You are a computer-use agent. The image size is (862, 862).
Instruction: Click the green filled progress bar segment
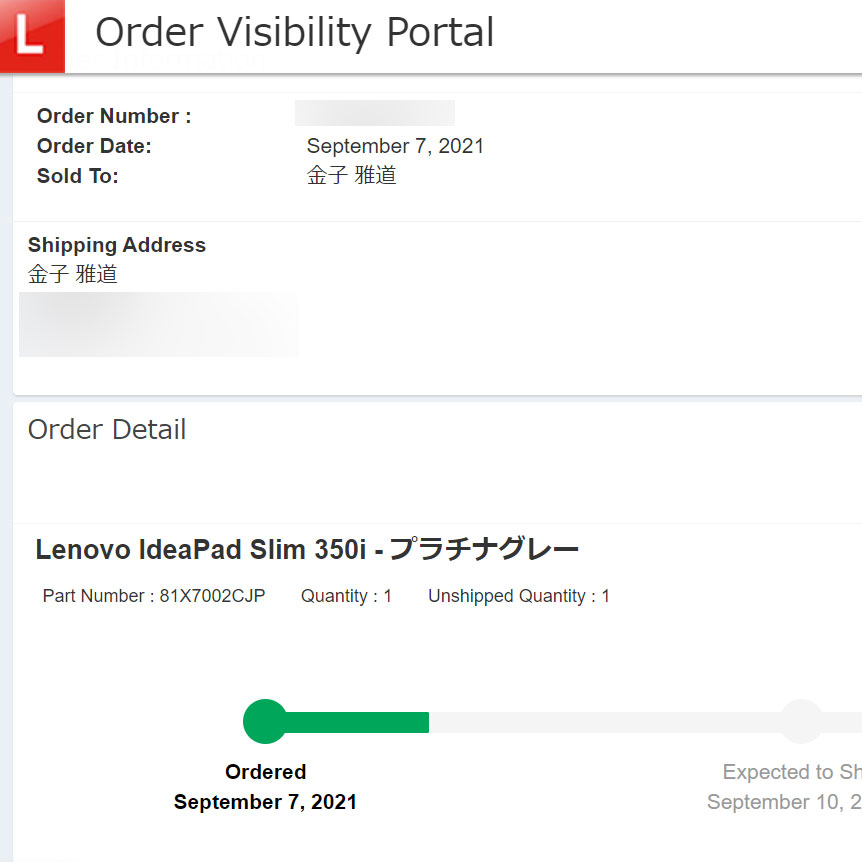(x=356, y=722)
